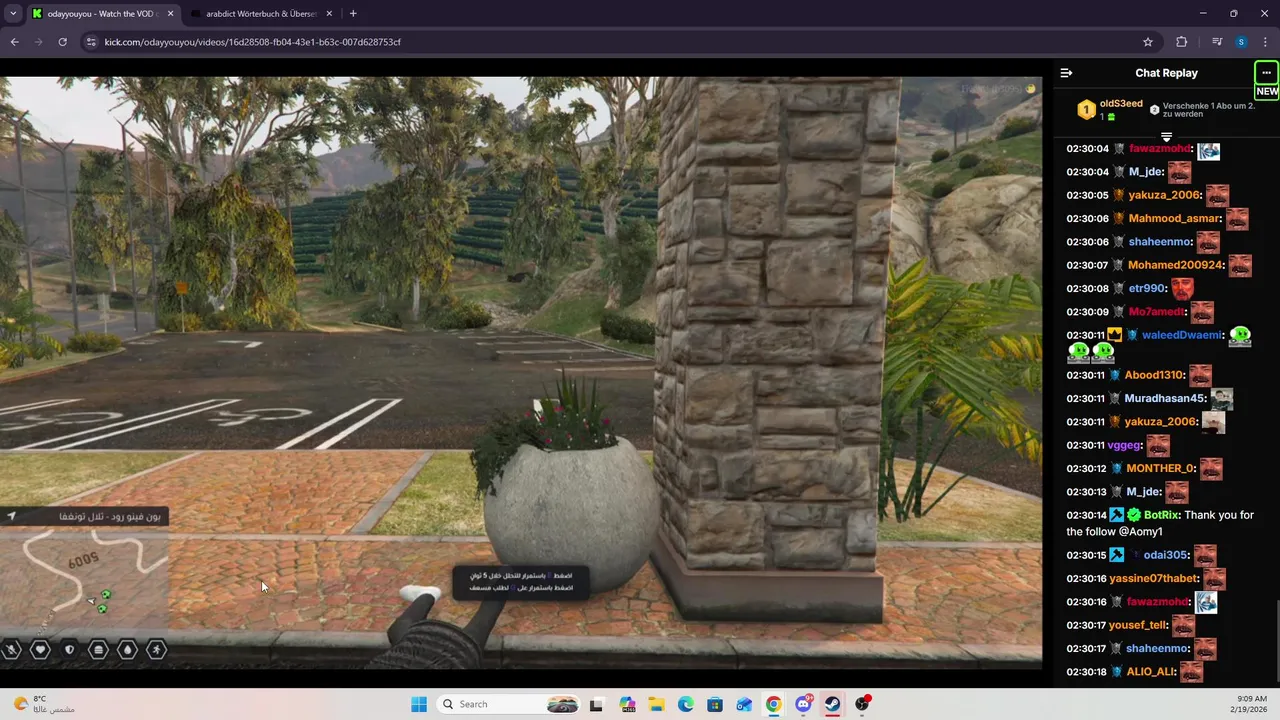Screen dimensions: 1280x720
Task: Click the emote in Muradhasan45's message
Action: pyautogui.click(x=1221, y=399)
